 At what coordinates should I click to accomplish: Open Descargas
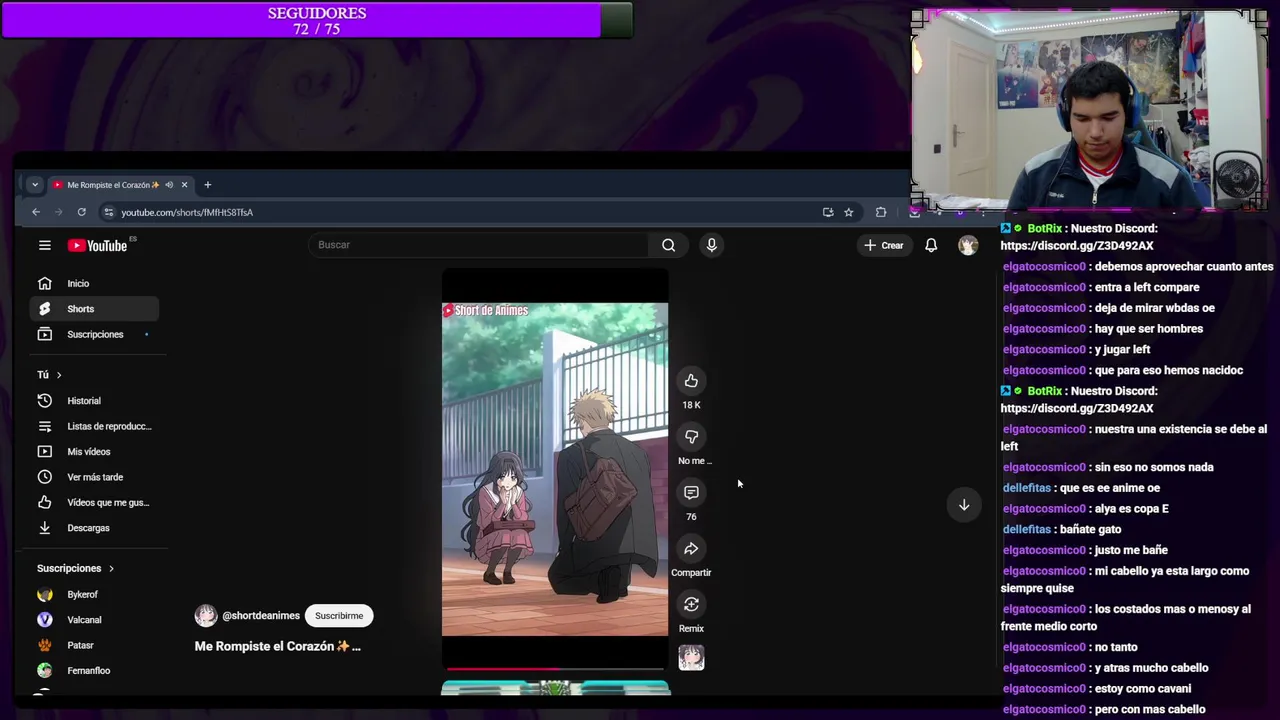pyautogui.click(x=94, y=528)
